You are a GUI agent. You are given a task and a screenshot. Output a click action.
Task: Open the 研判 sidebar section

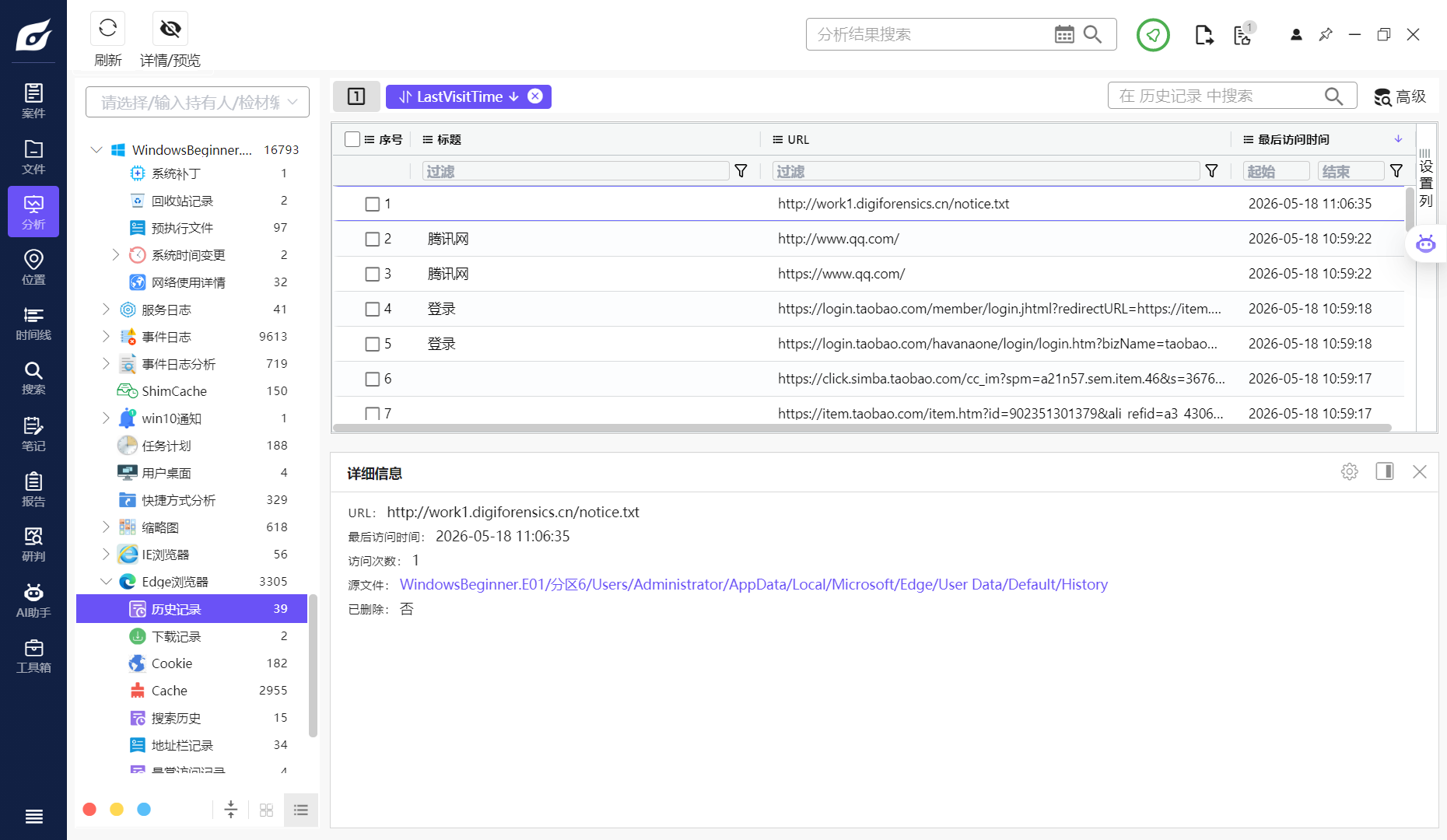tap(33, 544)
